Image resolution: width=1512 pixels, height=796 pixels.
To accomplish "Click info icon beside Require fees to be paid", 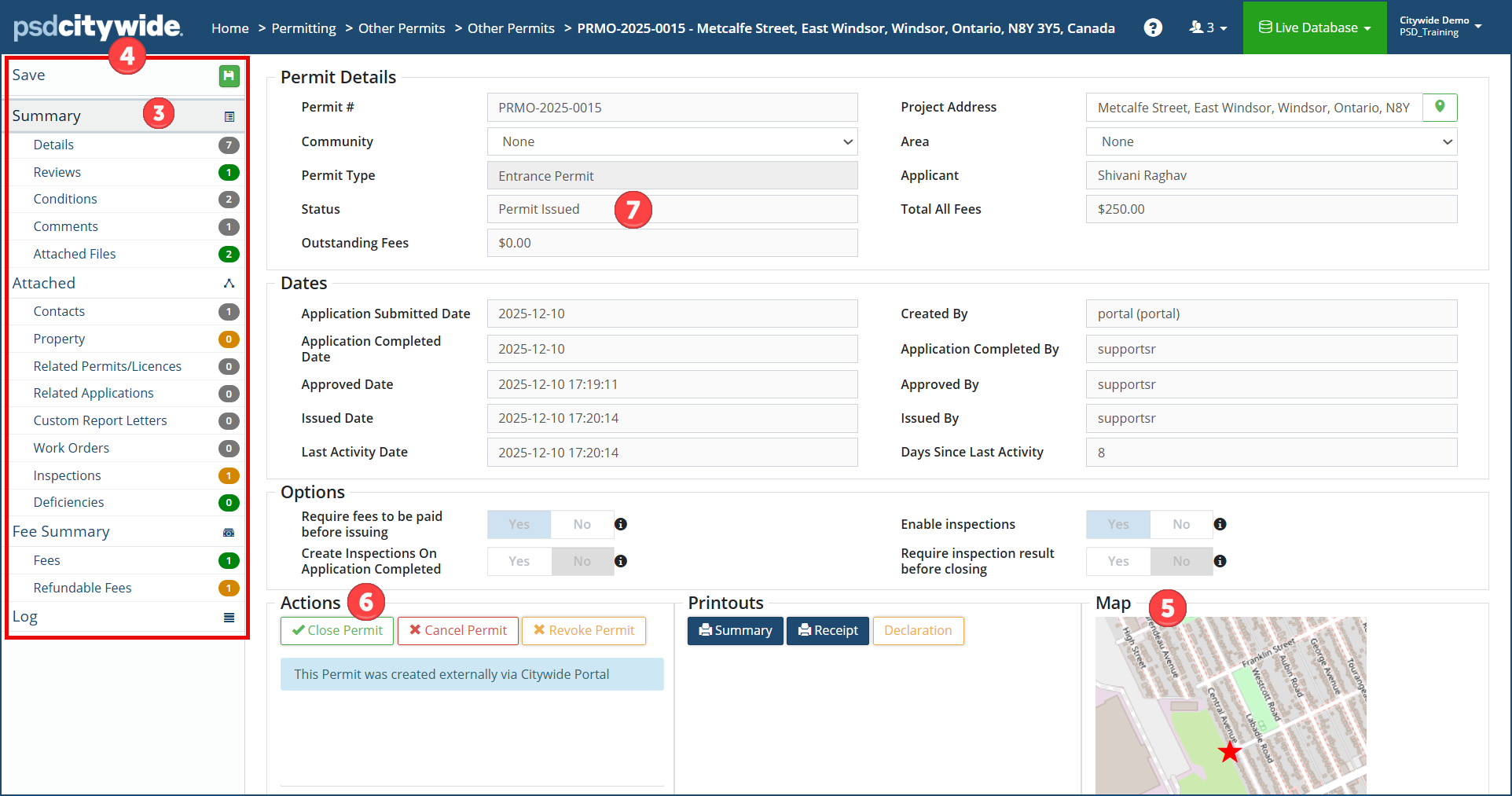I will pos(621,524).
